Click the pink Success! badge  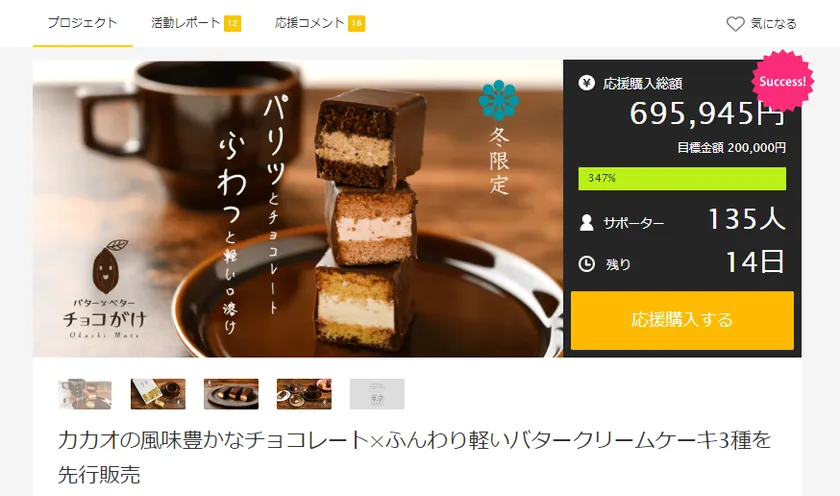coord(783,81)
